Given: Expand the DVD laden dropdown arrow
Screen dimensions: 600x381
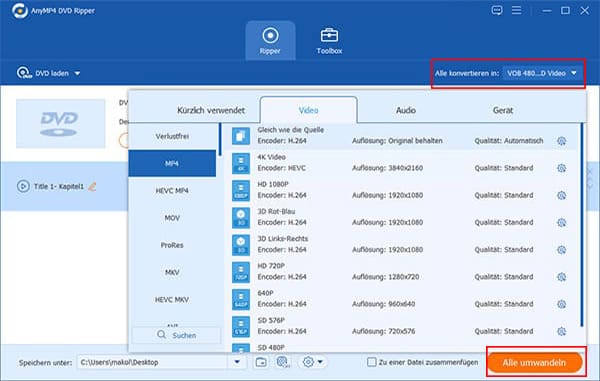Looking at the screenshot, I should [77, 73].
